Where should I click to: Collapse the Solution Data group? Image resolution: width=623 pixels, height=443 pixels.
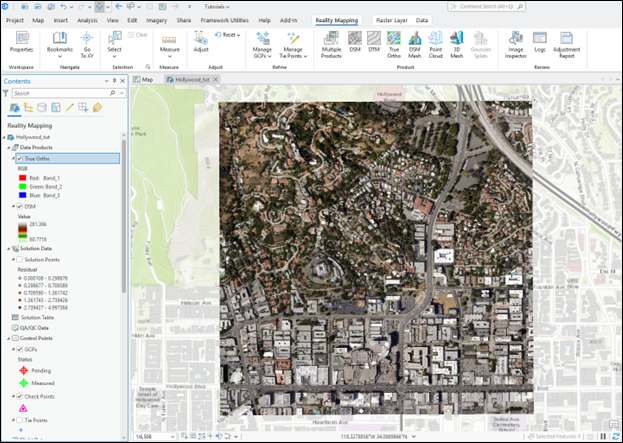tap(9, 249)
